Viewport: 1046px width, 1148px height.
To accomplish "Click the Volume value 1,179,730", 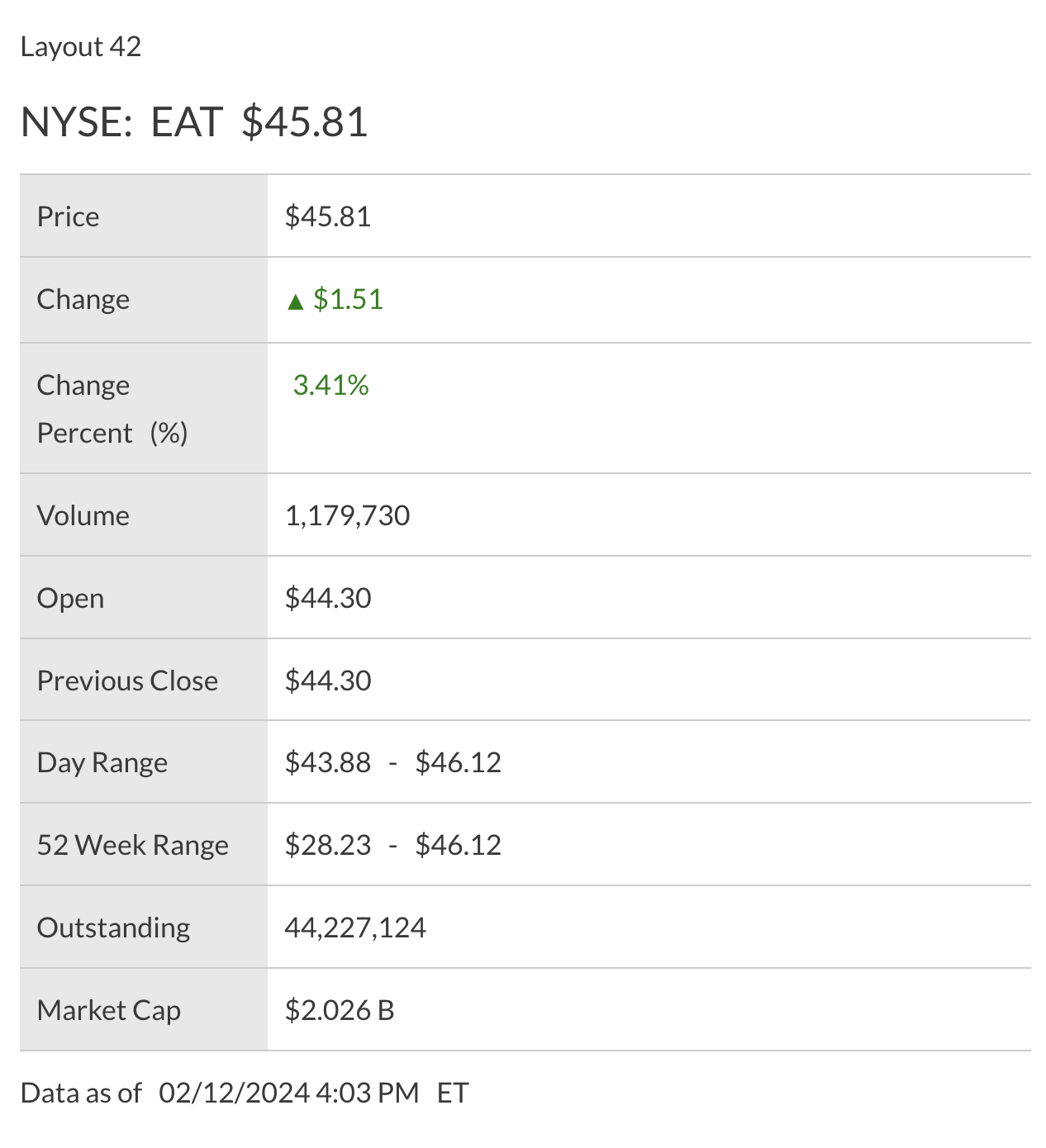I will [347, 515].
